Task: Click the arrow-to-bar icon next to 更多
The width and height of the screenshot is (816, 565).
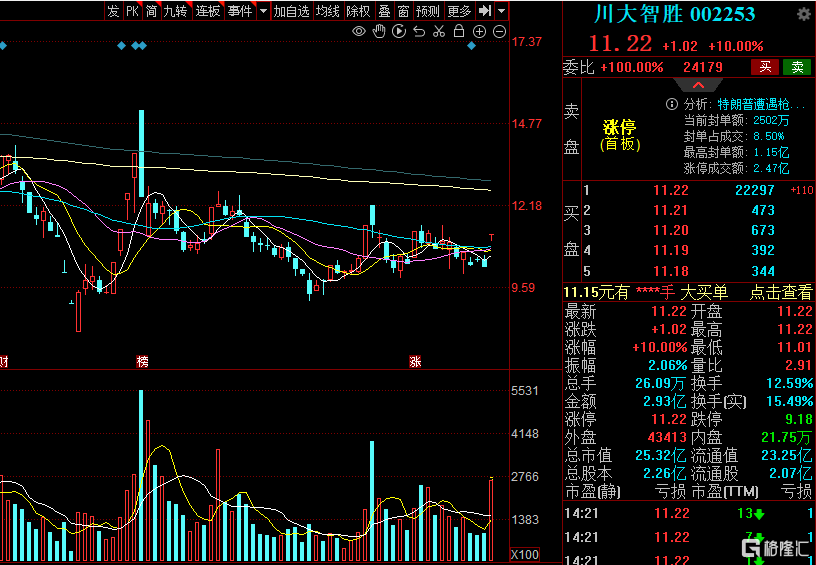Action: coord(484,10)
